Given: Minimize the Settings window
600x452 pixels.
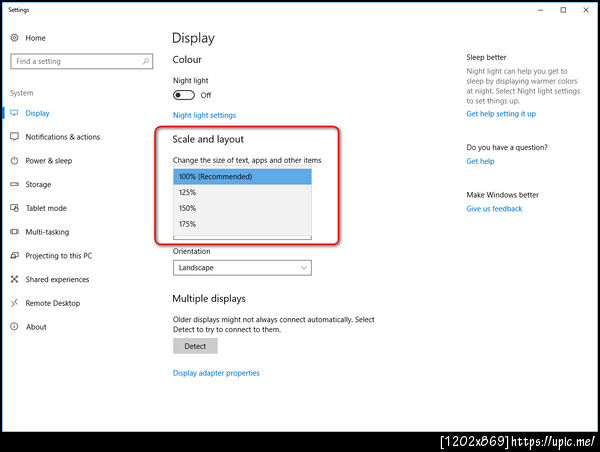Looking at the screenshot, I should 540,10.
